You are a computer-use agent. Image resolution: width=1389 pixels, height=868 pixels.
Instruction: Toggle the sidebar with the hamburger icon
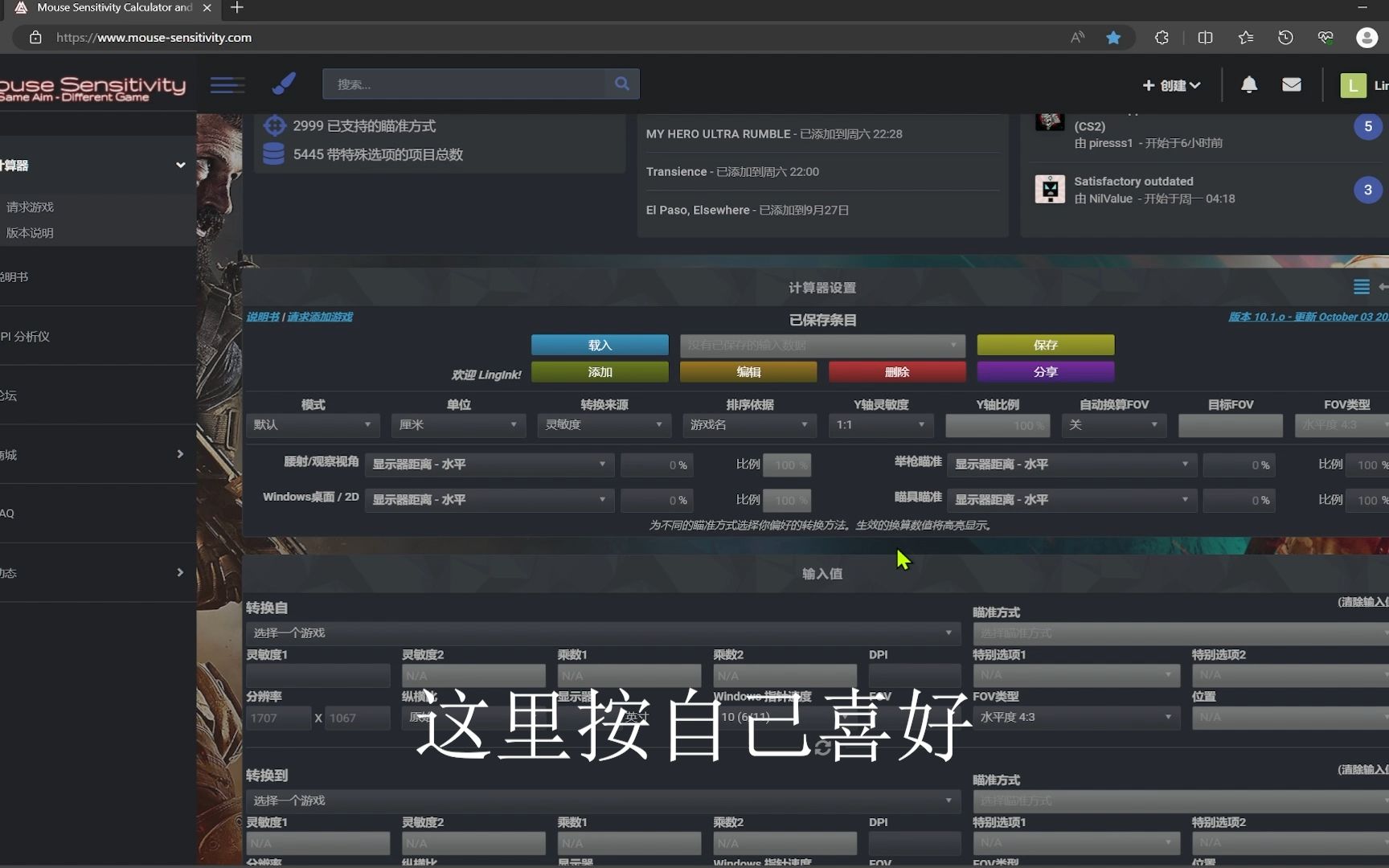point(227,84)
